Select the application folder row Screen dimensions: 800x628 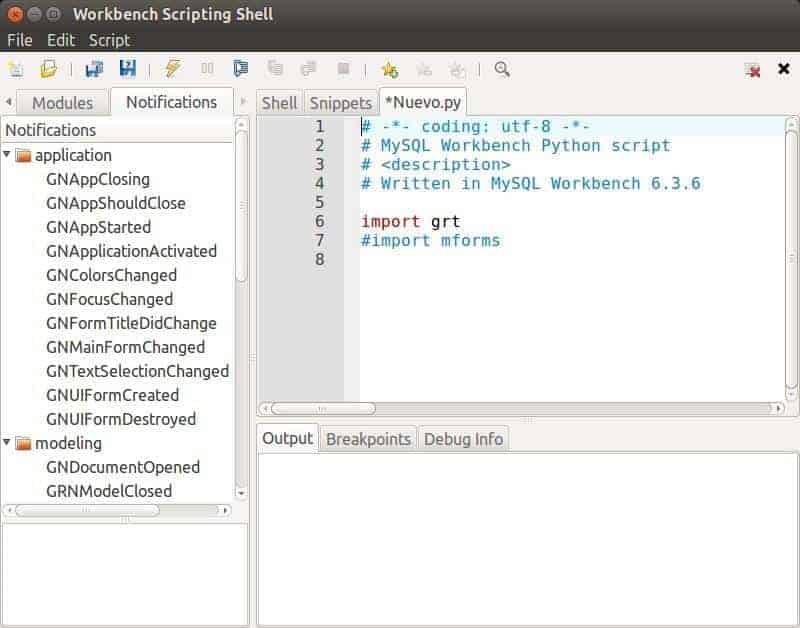click(x=118, y=155)
